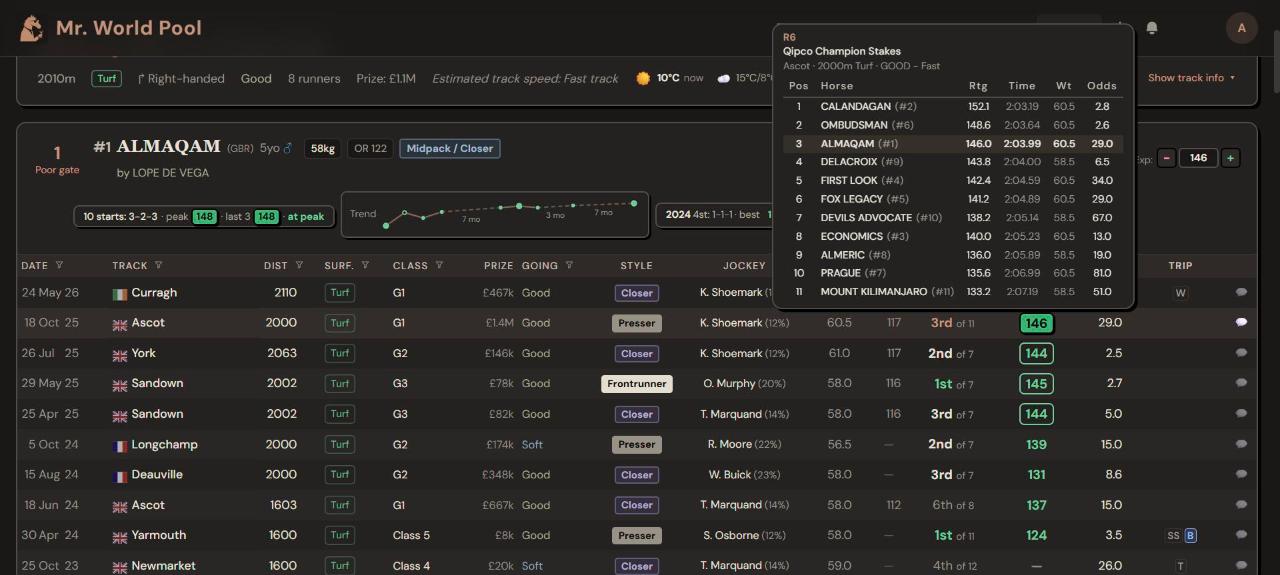Click the OR 122 badge
Screen dimensions: 1280x575
click(371, 149)
